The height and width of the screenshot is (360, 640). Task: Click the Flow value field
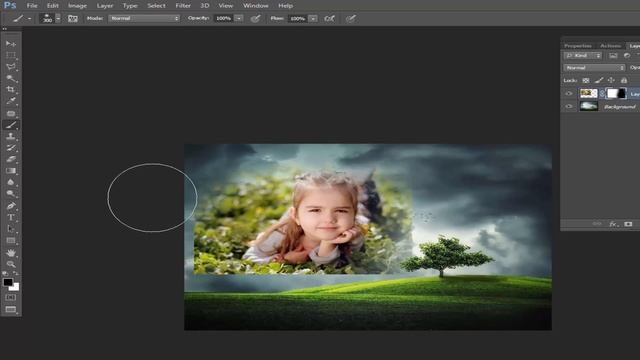pyautogui.click(x=298, y=18)
